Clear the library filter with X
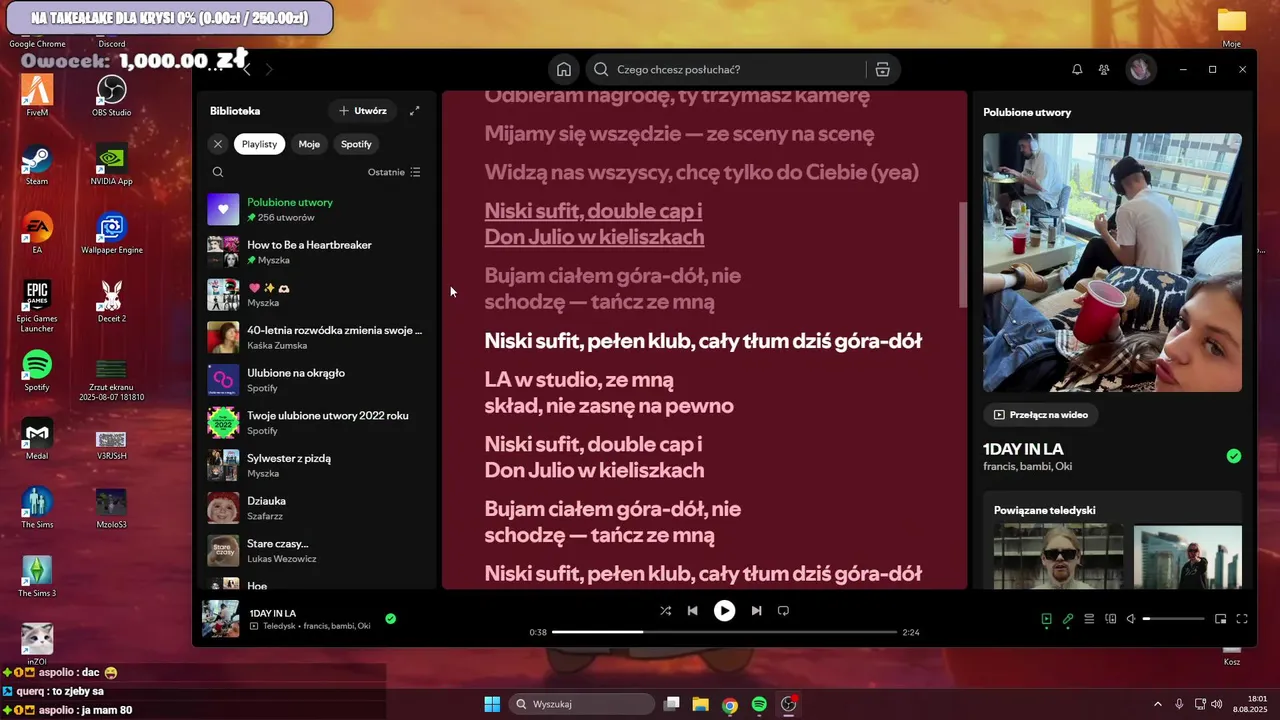This screenshot has height=720, width=1280. tap(218, 144)
